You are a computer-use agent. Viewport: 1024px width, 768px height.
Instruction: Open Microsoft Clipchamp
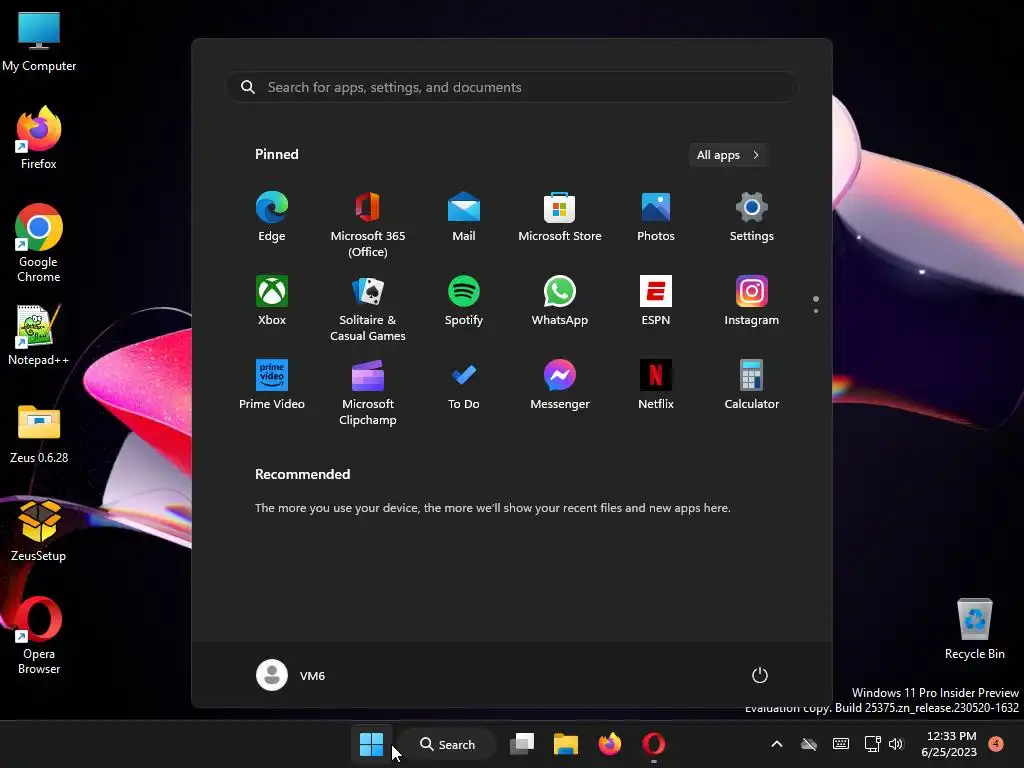coord(368,392)
